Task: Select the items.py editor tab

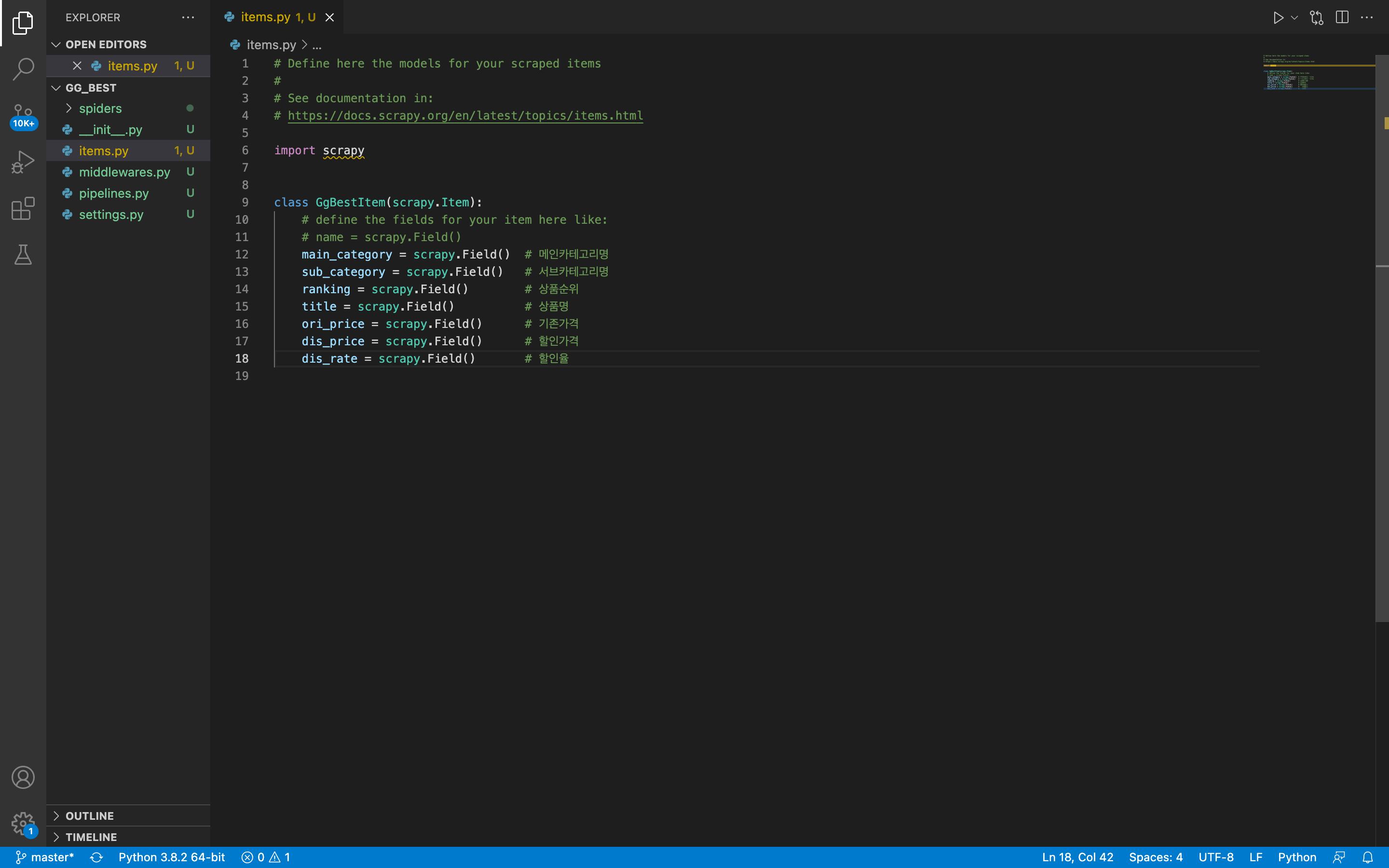Action: [x=277, y=17]
